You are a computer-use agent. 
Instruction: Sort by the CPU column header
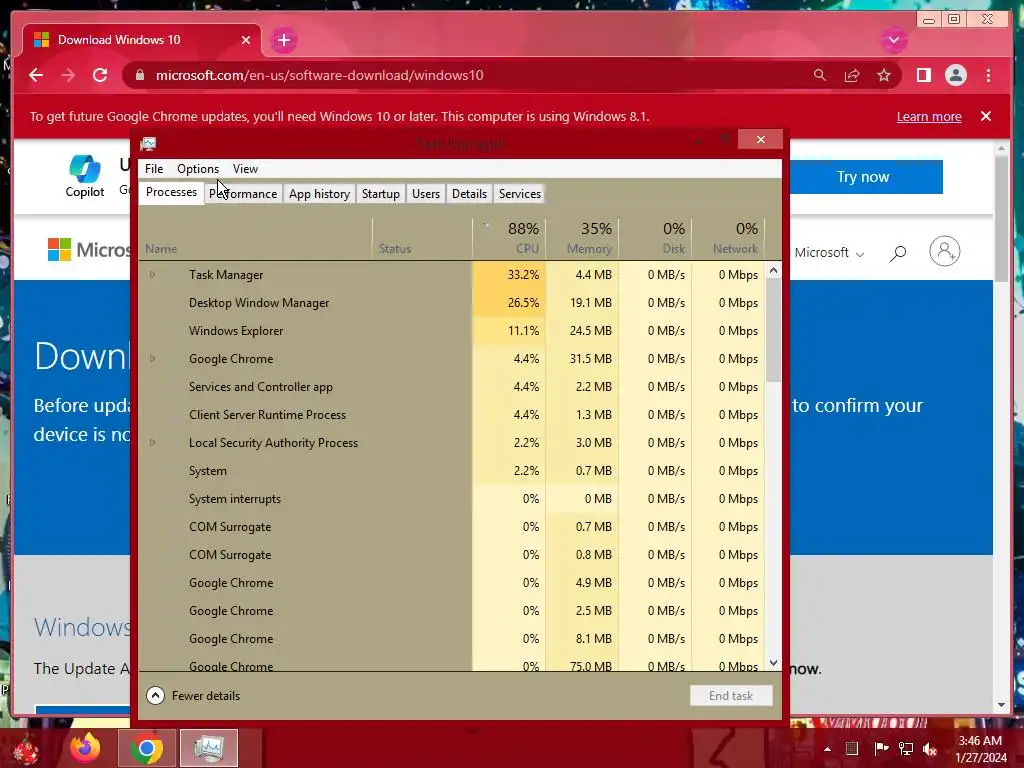click(x=509, y=239)
